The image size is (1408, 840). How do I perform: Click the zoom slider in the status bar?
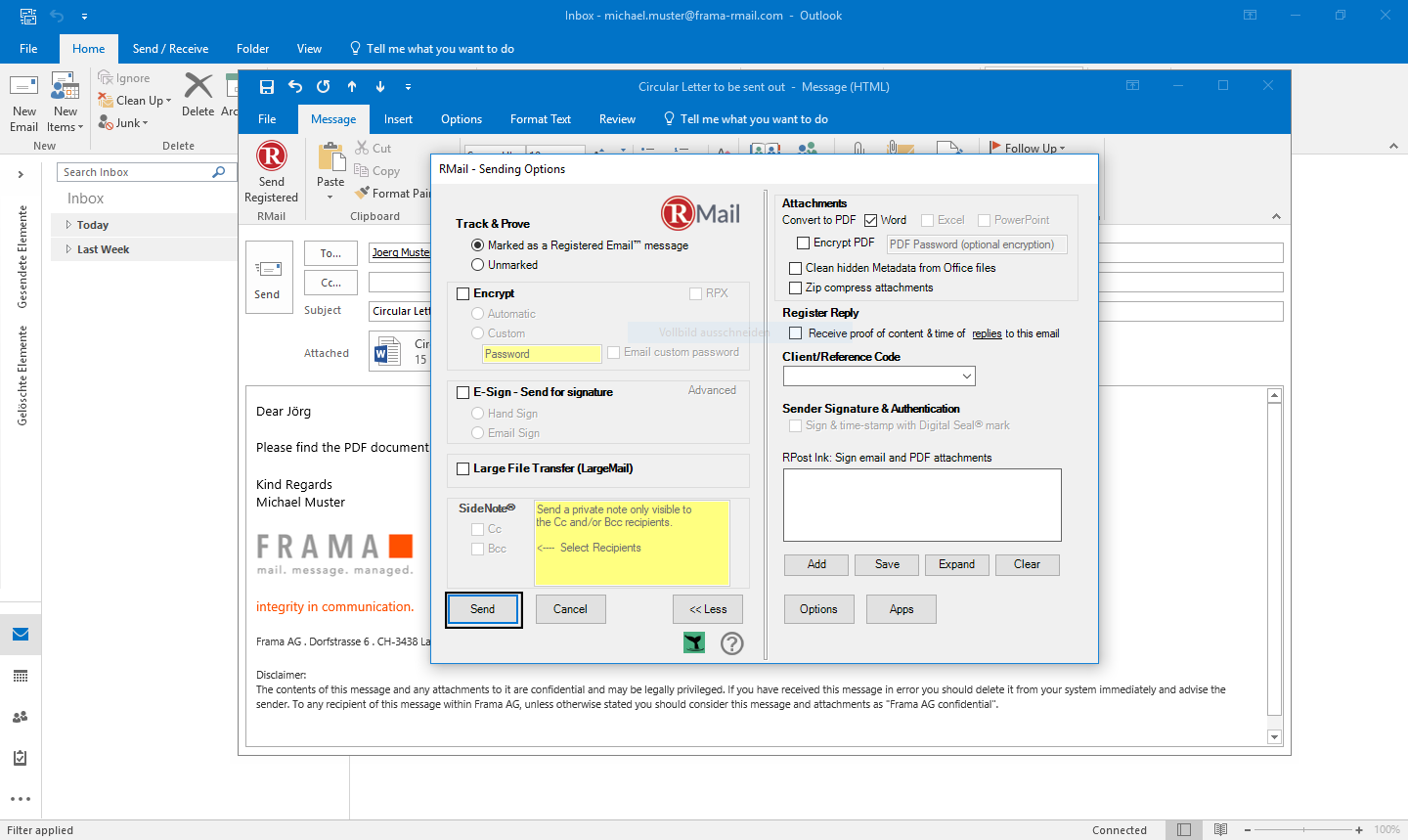[x=1303, y=830]
